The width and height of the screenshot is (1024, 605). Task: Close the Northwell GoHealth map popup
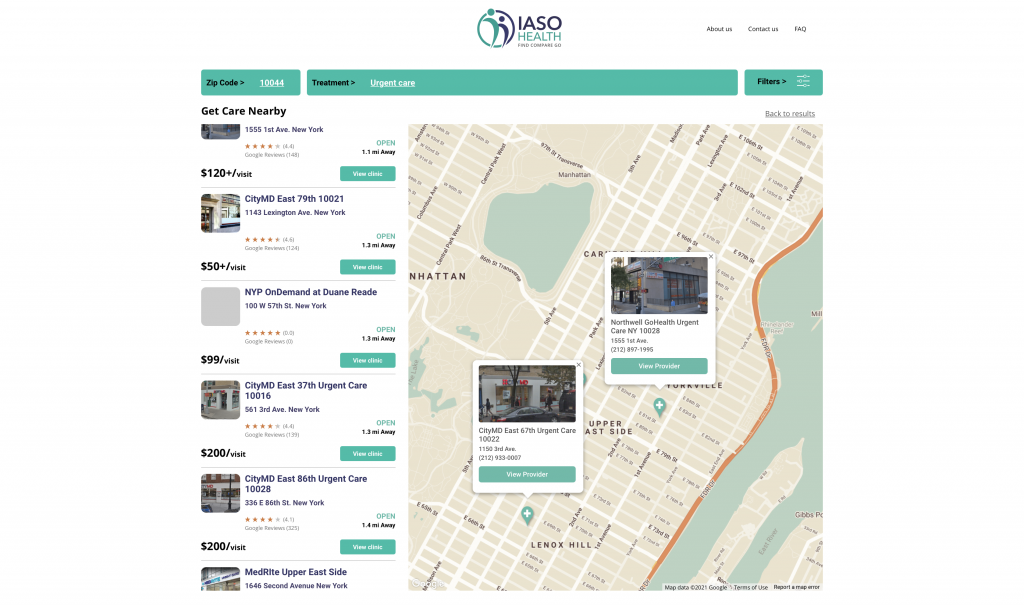pyautogui.click(x=711, y=257)
